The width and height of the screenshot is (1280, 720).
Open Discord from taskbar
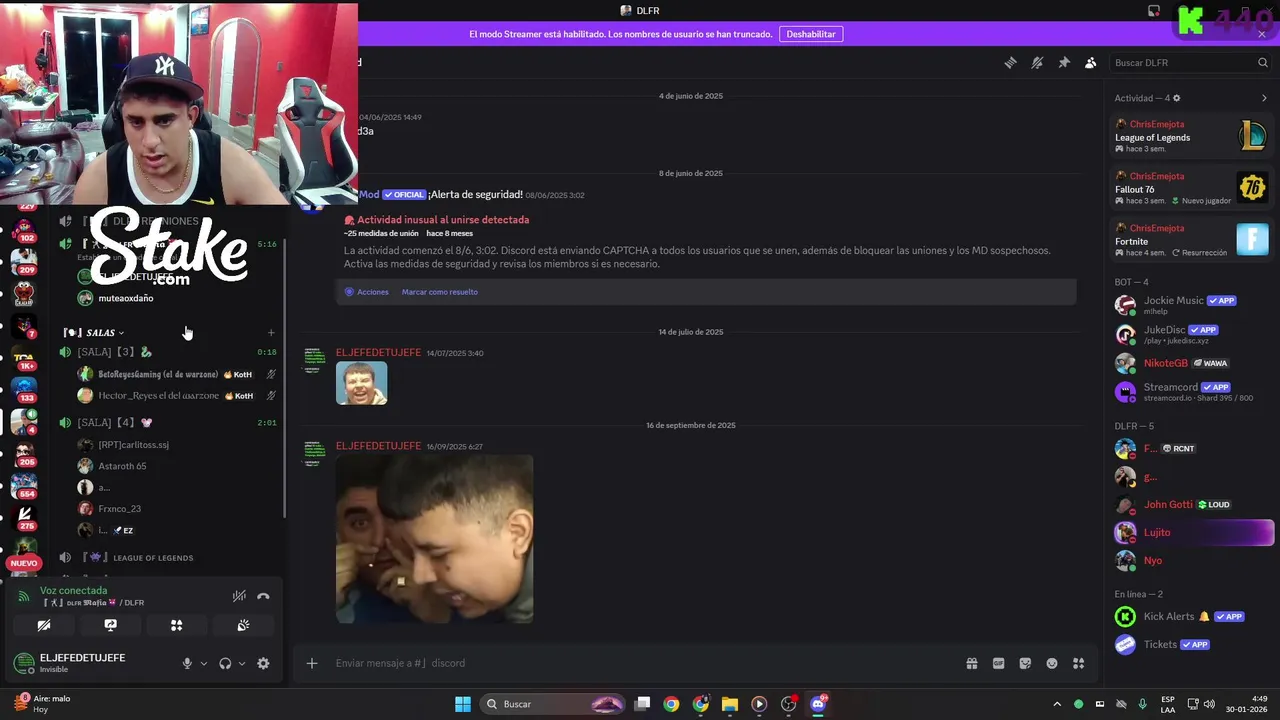(x=818, y=704)
